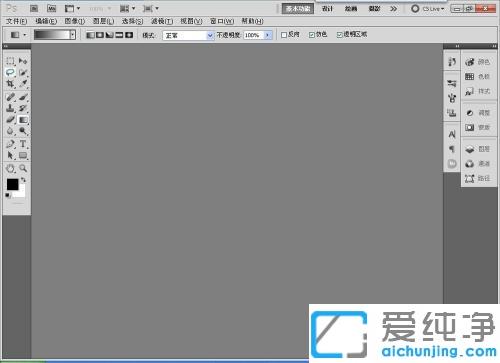Switch to the 设计 workspace

click(x=327, y=9)
